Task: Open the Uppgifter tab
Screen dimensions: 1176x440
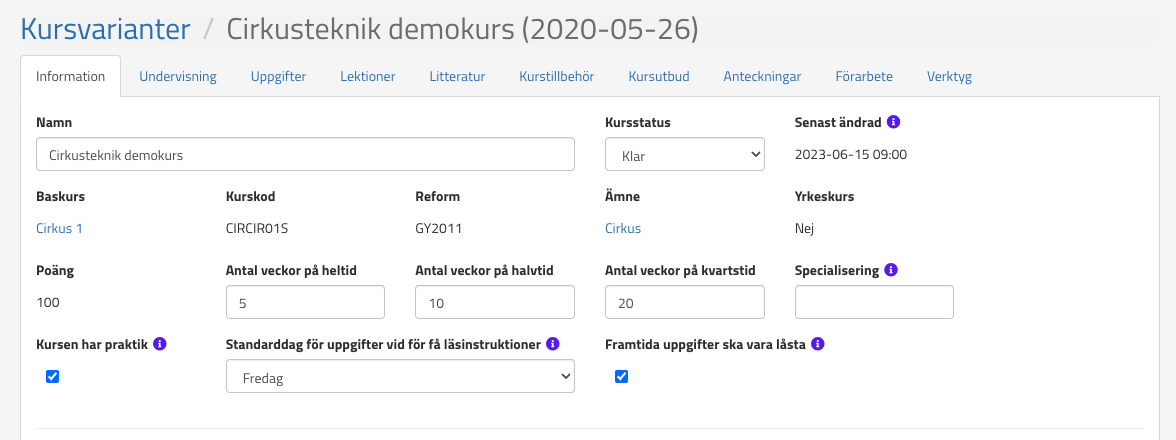Action: (x=278, y=76)
